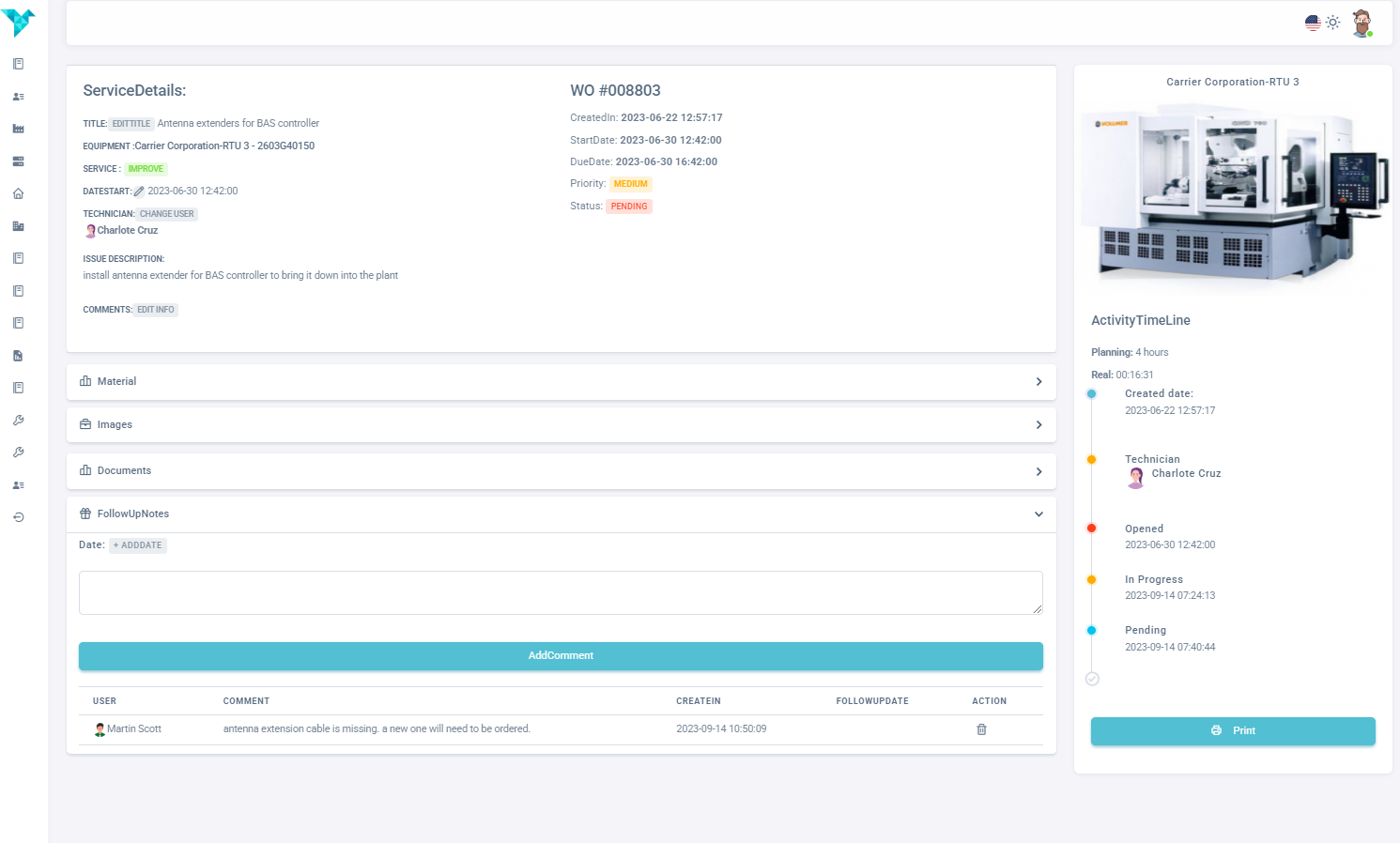Expand the Images section
1400x843 pixels.
tap(561, 425)
